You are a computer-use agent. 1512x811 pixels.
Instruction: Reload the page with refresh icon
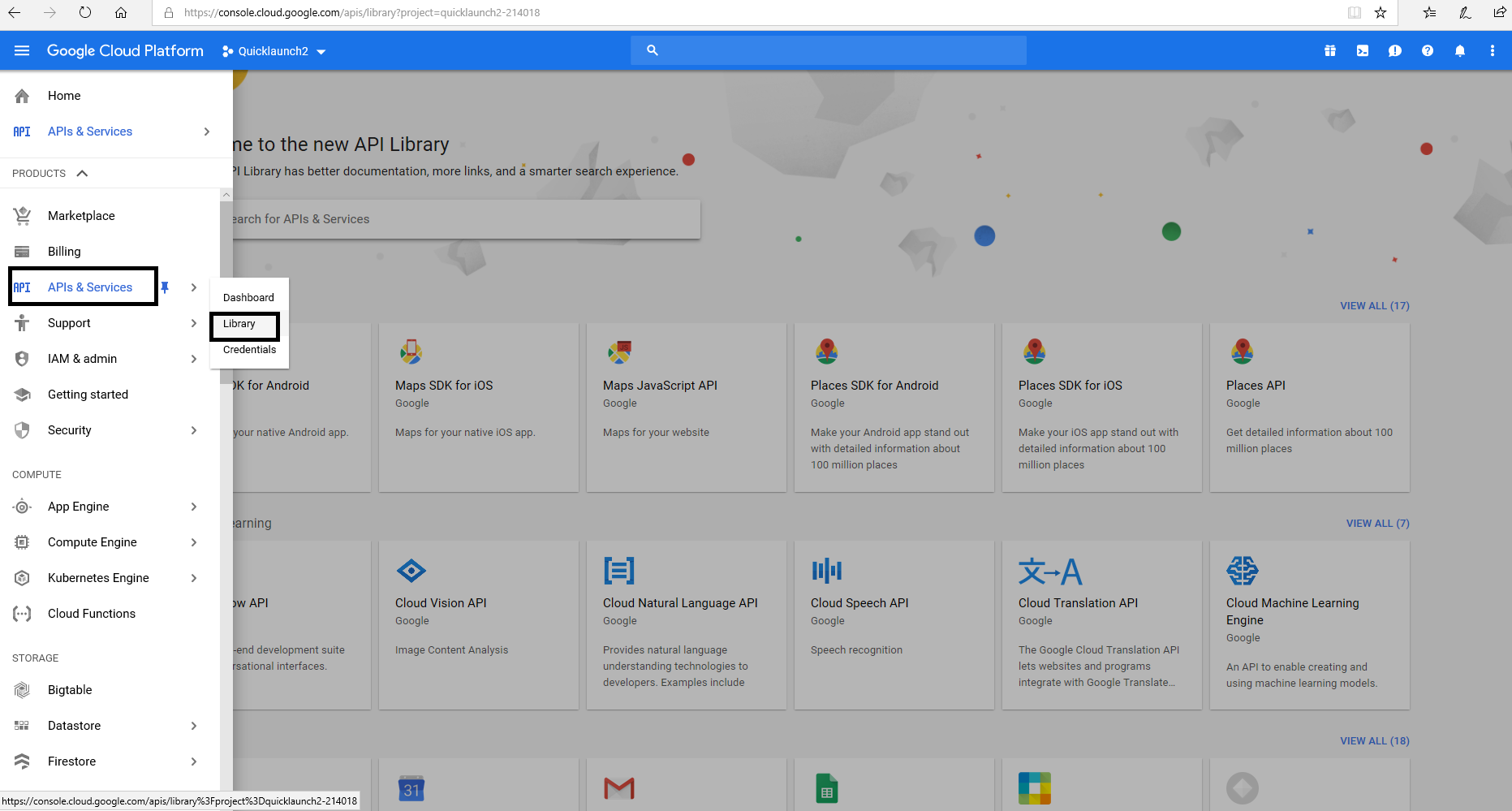[85, 12]
